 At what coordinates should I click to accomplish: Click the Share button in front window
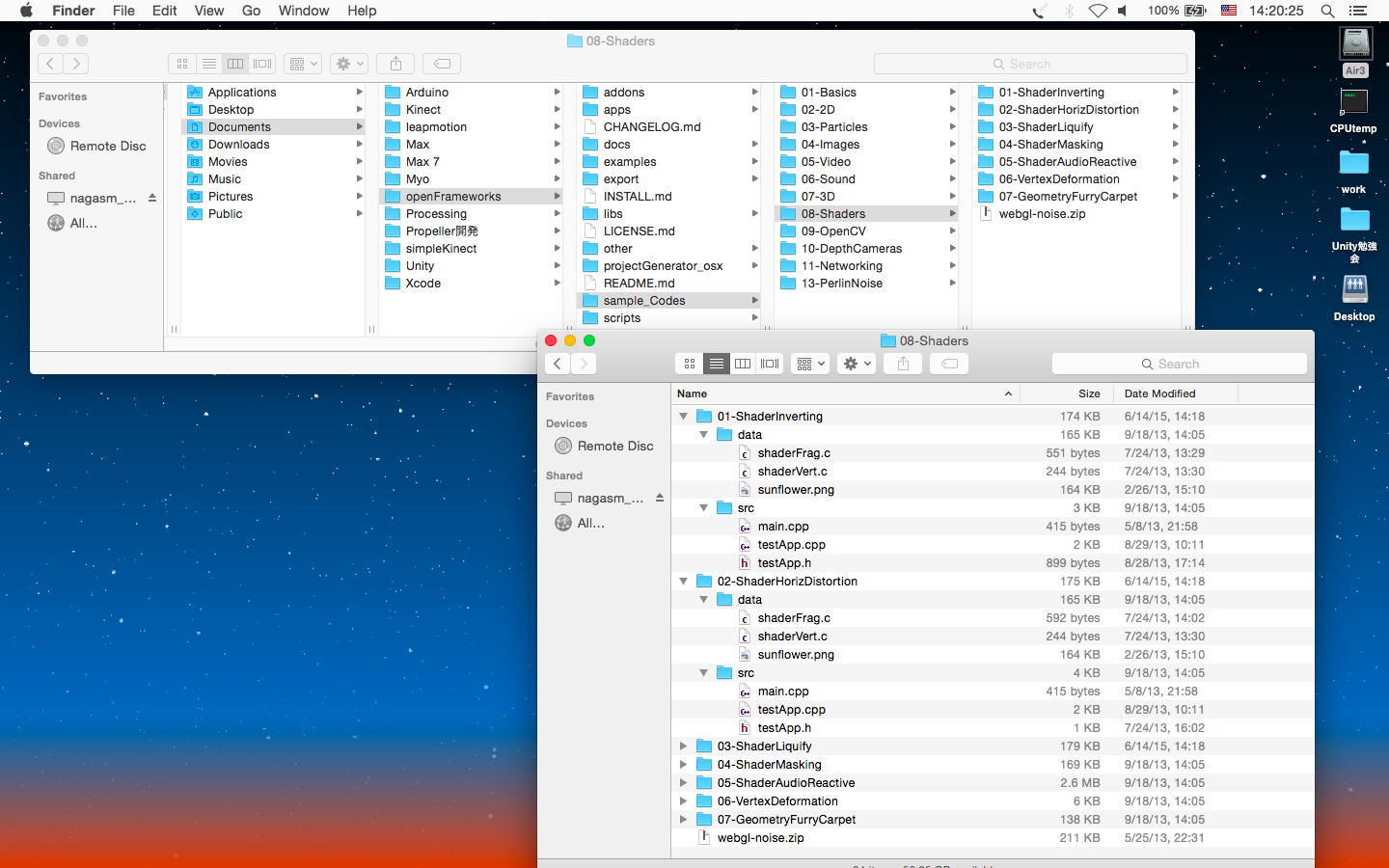(903, 364)
